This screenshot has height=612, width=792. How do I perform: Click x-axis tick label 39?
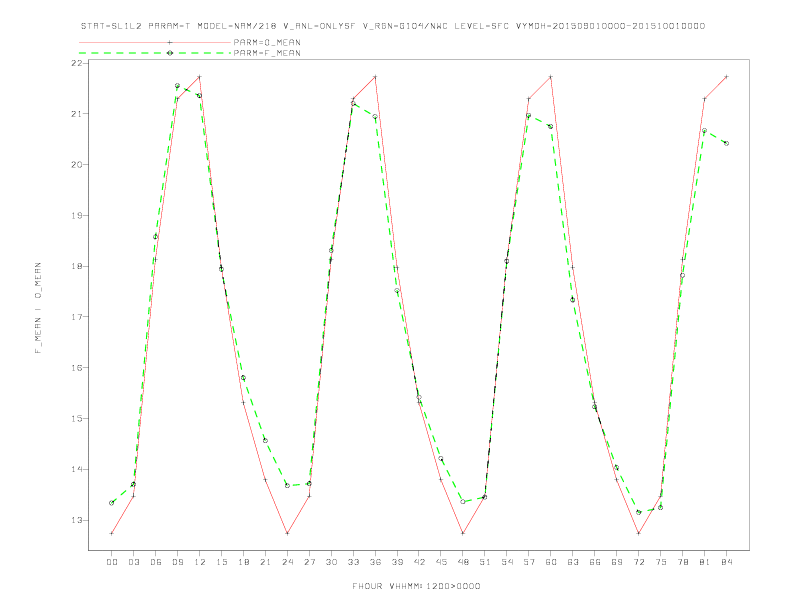coord(397,562)
